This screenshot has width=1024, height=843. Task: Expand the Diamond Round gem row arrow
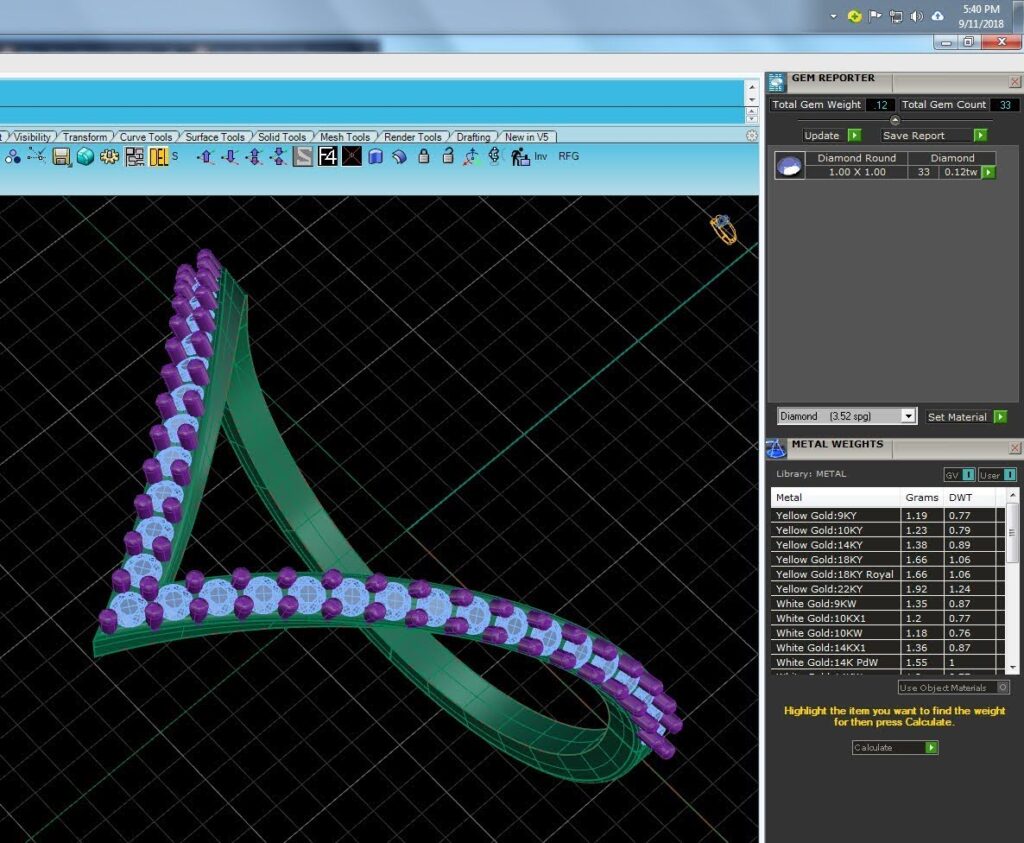pos(989,172)
